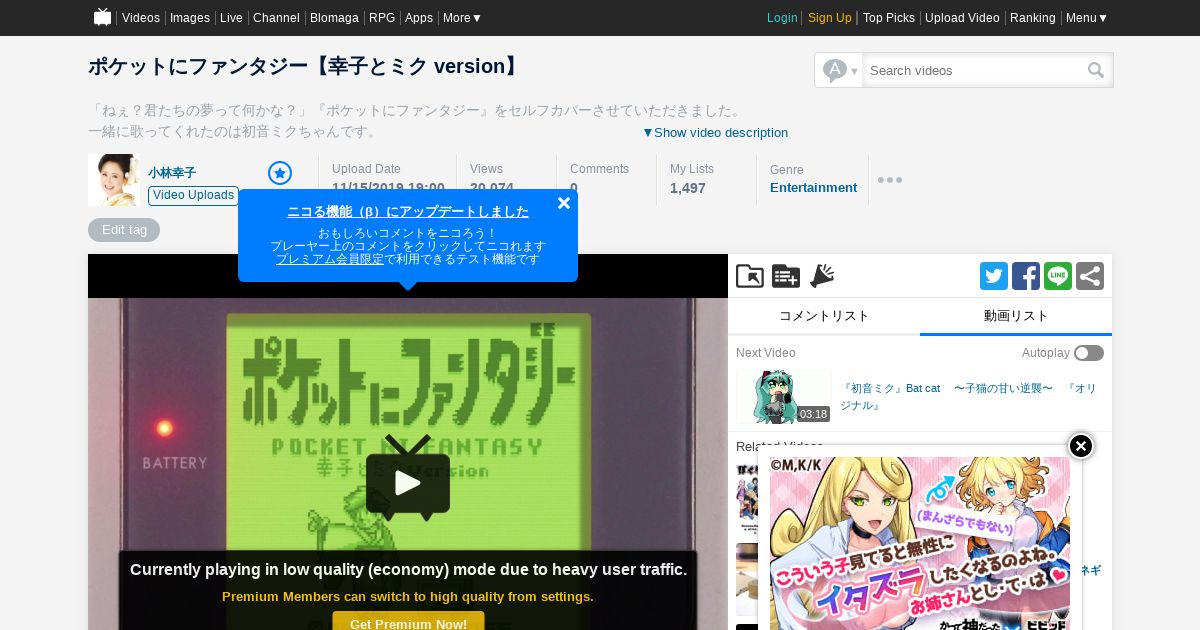Click the add to My List icon
1200x630 pixels.
786,276
